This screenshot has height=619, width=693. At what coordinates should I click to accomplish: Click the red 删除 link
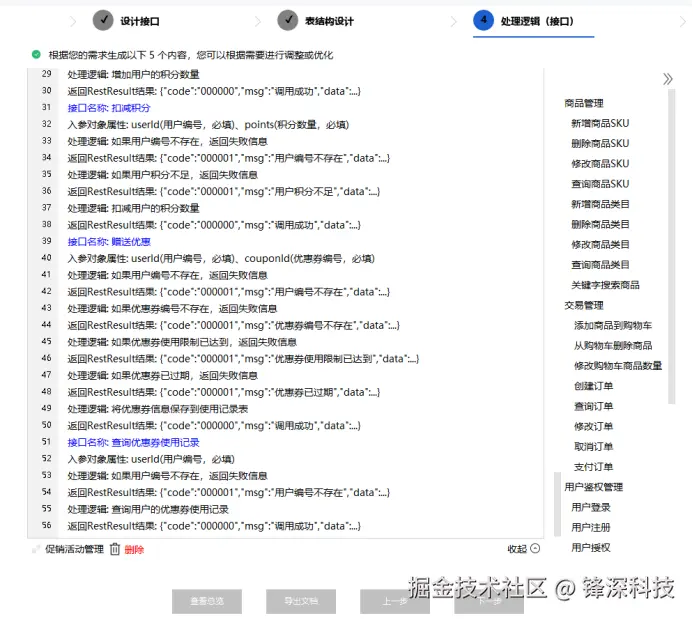click(x=134, y=550)
